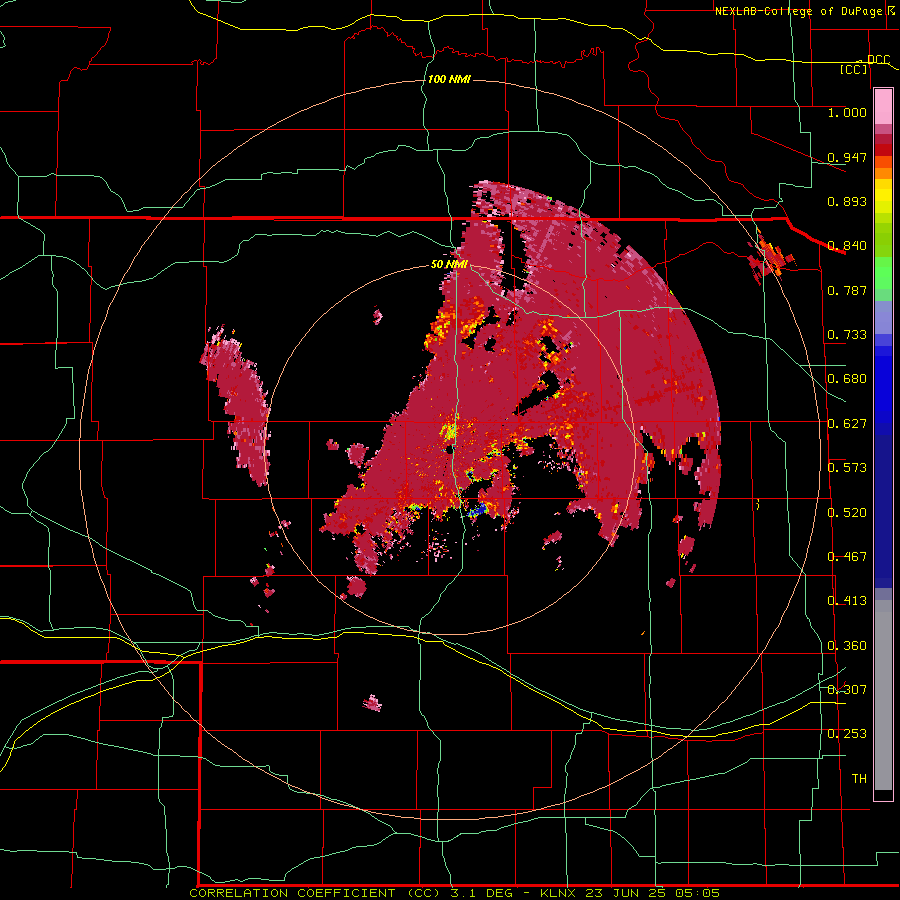Click the 0.467 color scale value
This screenshot has width=900, height=900.
pos(847,557)
